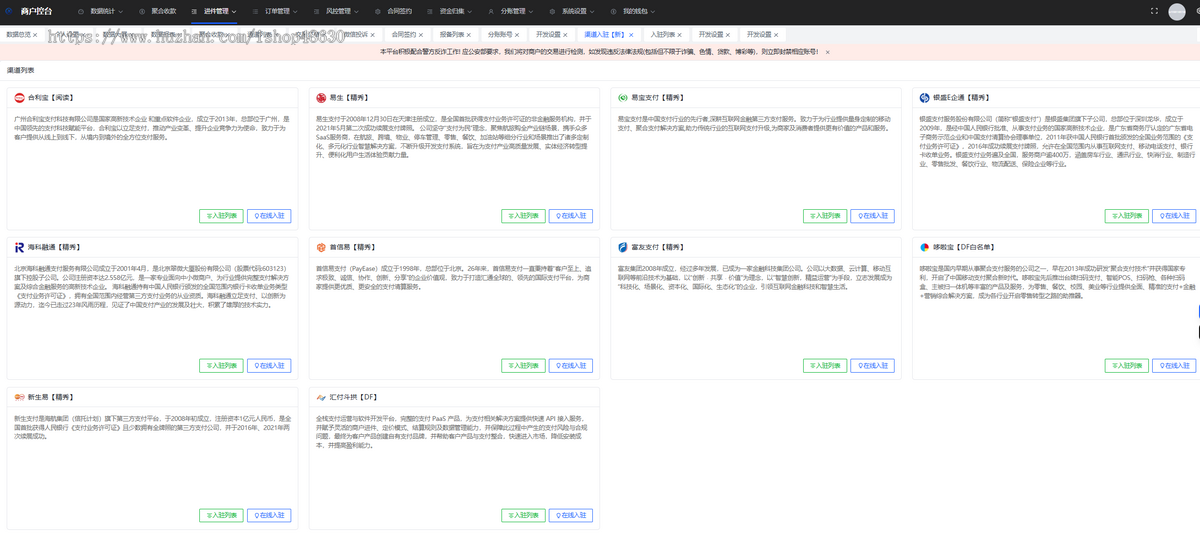Click the 汇付斗拱【DF】 card title

[x=354, y=396]
